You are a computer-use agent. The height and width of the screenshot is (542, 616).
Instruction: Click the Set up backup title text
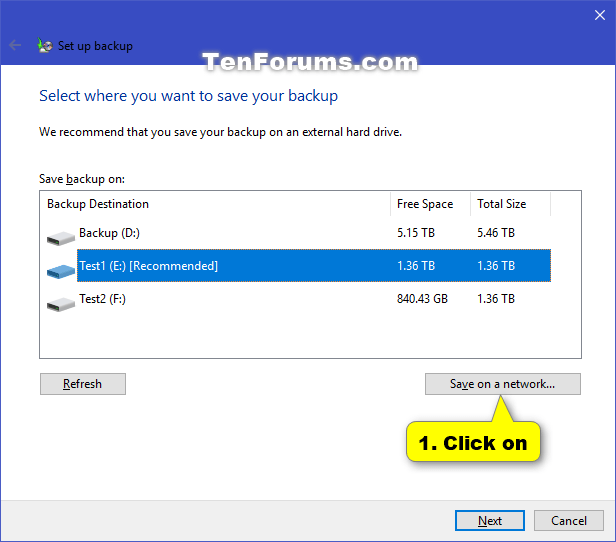[95, 46]
